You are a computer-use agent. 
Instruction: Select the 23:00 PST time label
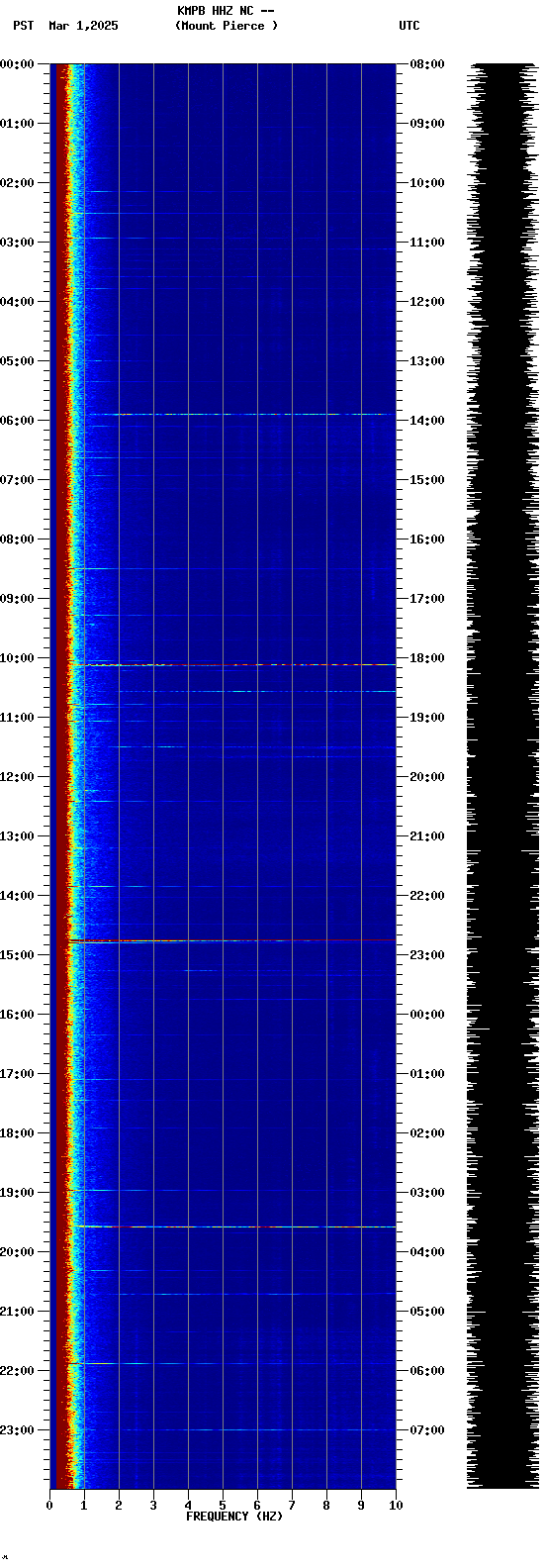point(17,1430)
